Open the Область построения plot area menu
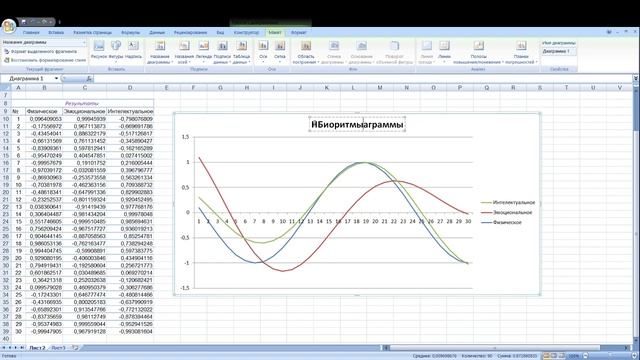Image resolution: width=640 pixels, height=360 pixels. pyautogui.click(x=306, y=52)
